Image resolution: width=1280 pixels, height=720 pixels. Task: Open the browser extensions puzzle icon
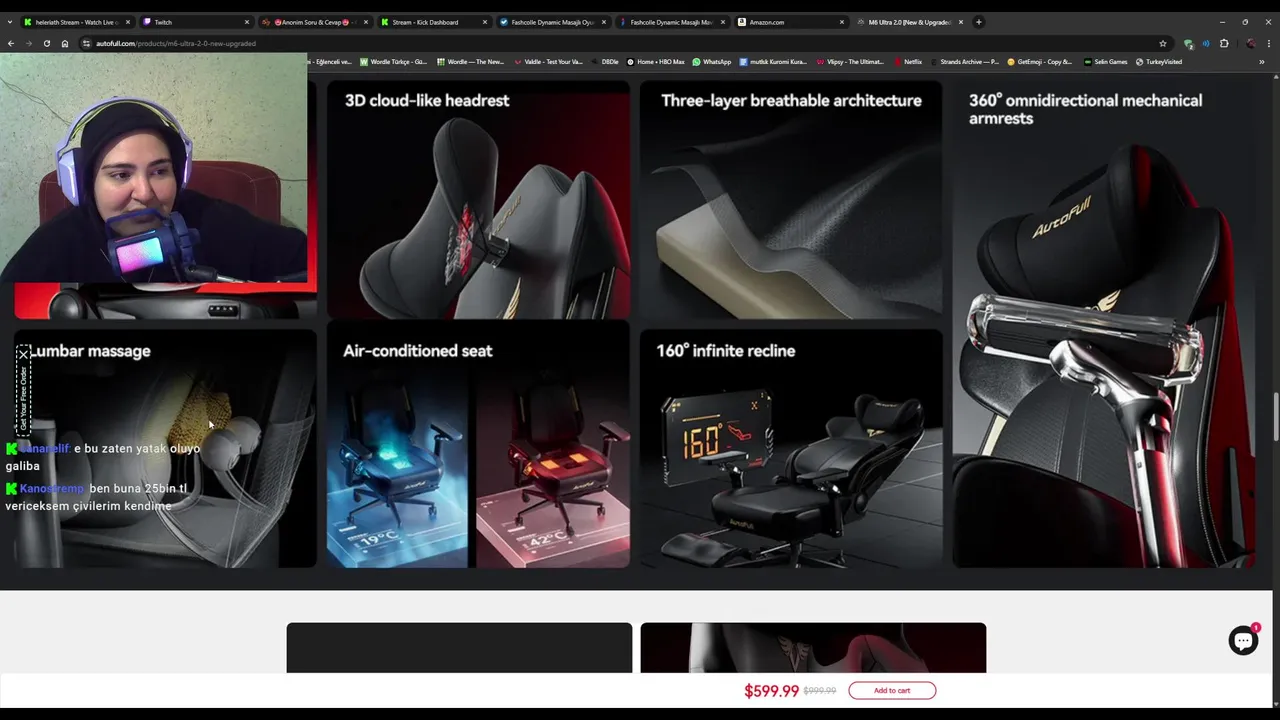[1224, 43]
